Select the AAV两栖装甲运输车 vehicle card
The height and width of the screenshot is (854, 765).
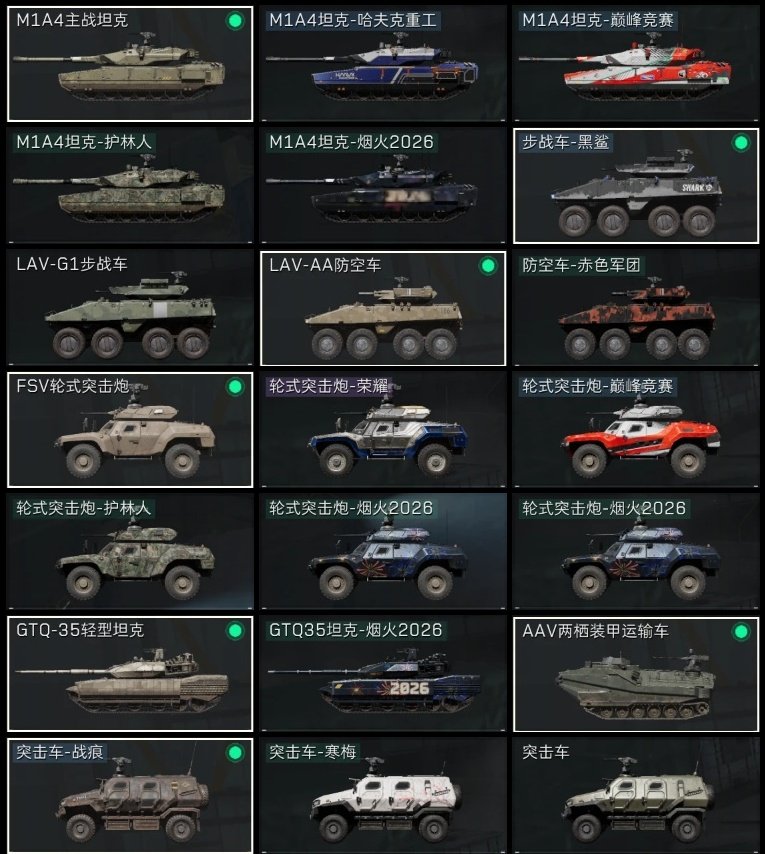pos(636,674)
